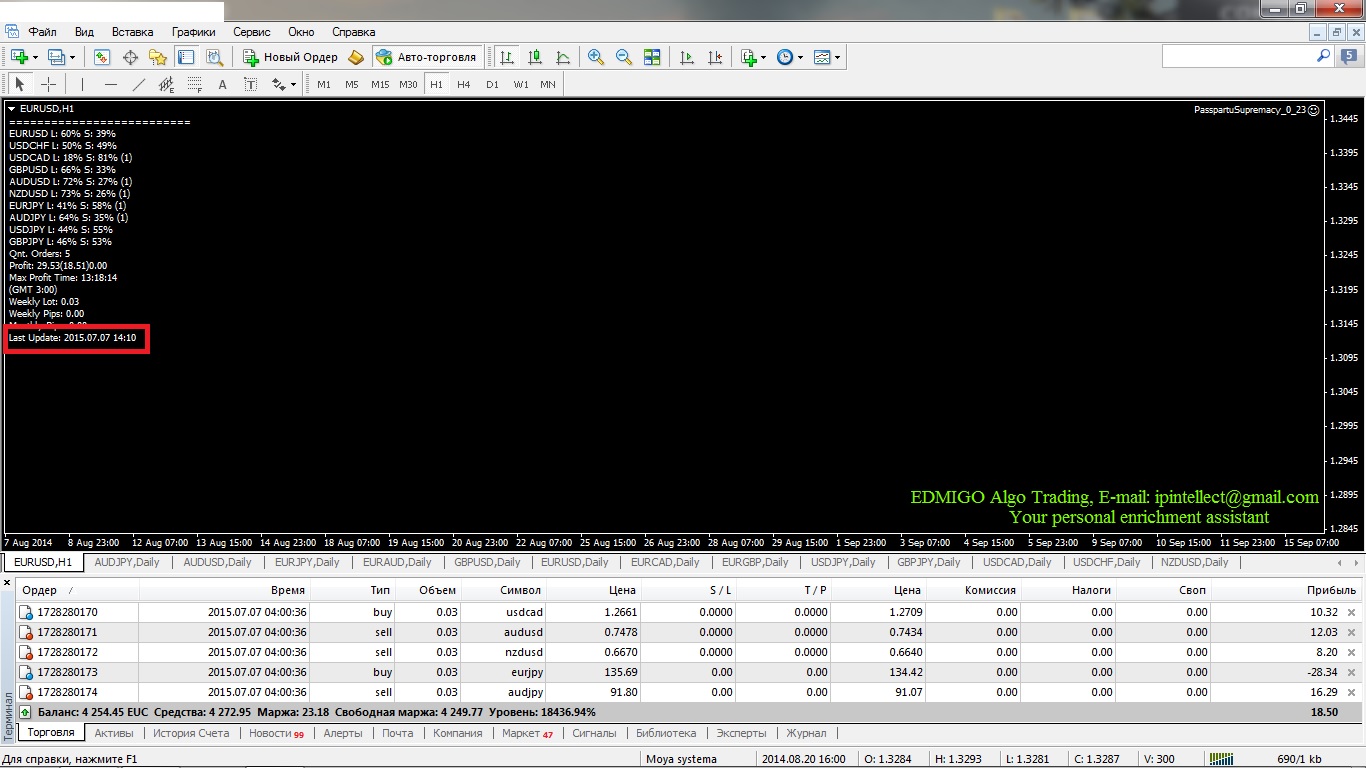The image size is (1366, 768).
Task: Toggle chart auto scroll icon
Action: [x=687, y=57]
